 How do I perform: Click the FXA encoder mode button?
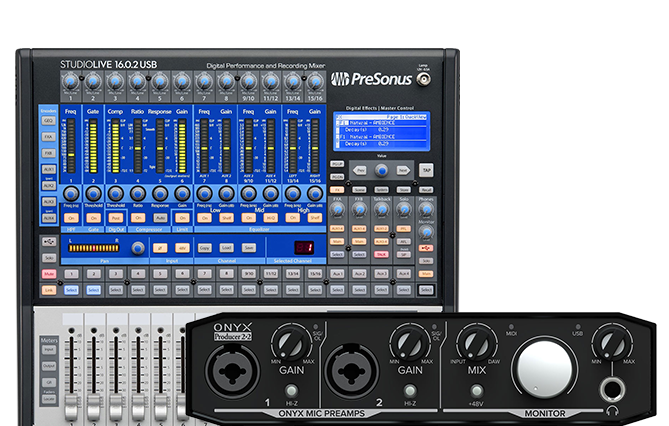click(49, 137)
